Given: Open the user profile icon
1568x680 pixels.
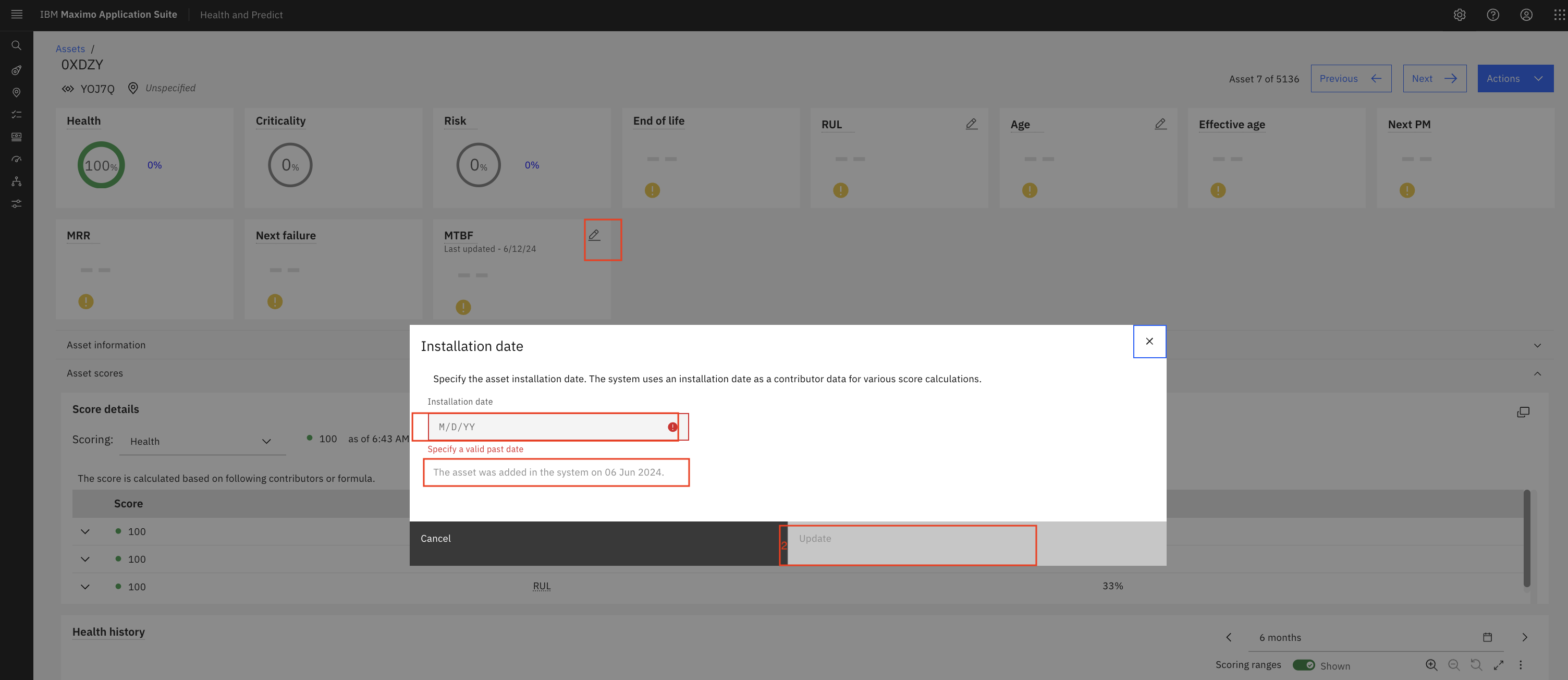Looking at the screenshot, I should pyautogui.click(x=1526, y=15).
